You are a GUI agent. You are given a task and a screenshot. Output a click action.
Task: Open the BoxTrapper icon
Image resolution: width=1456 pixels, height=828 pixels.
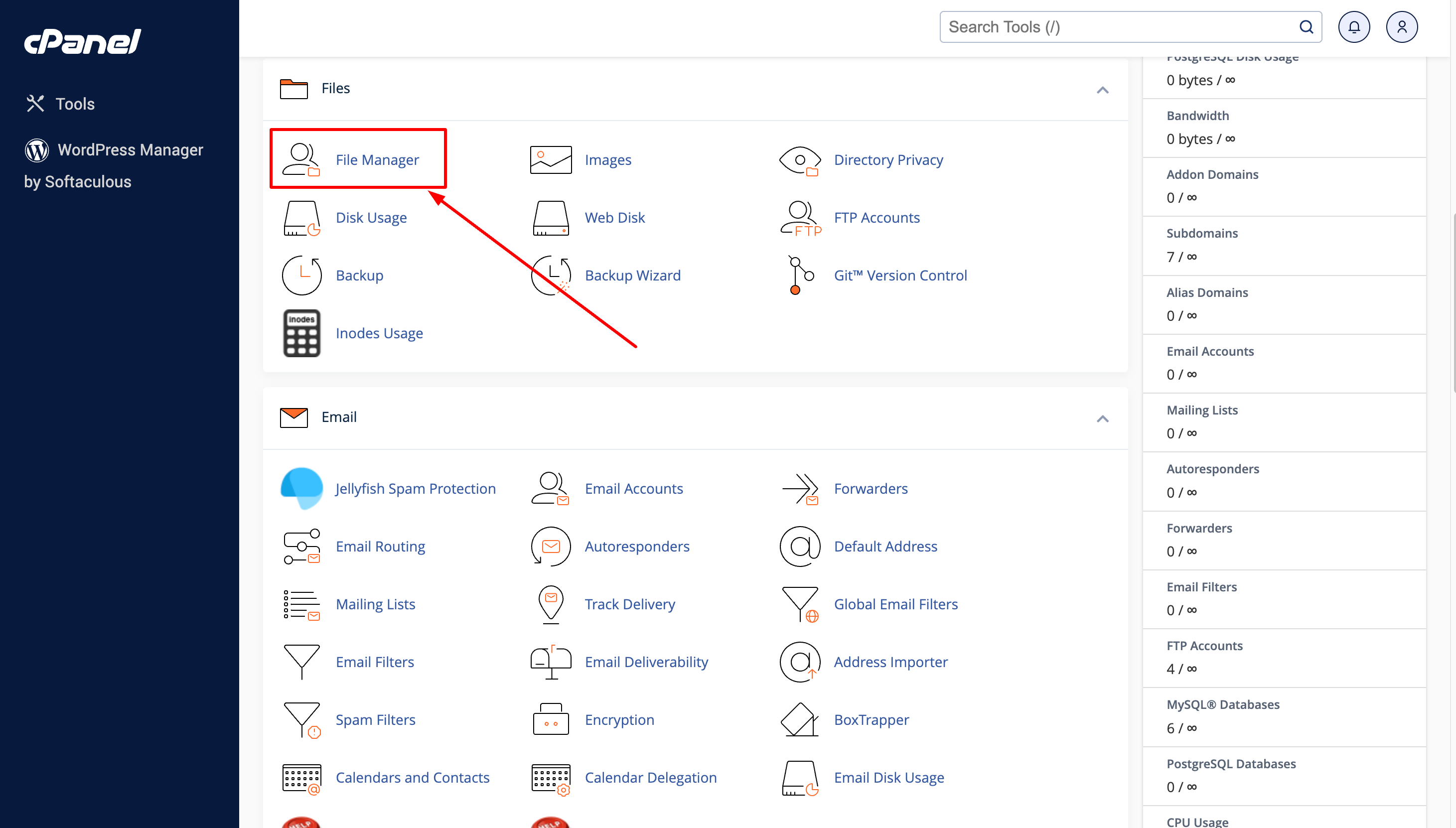click(x=800, y=719)
